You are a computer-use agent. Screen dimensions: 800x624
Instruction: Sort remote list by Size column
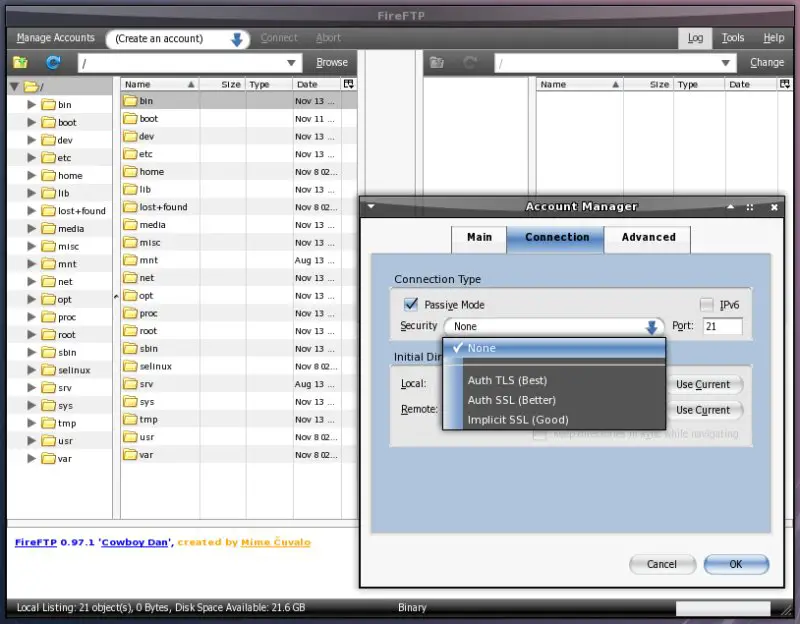tap(647, 84)
